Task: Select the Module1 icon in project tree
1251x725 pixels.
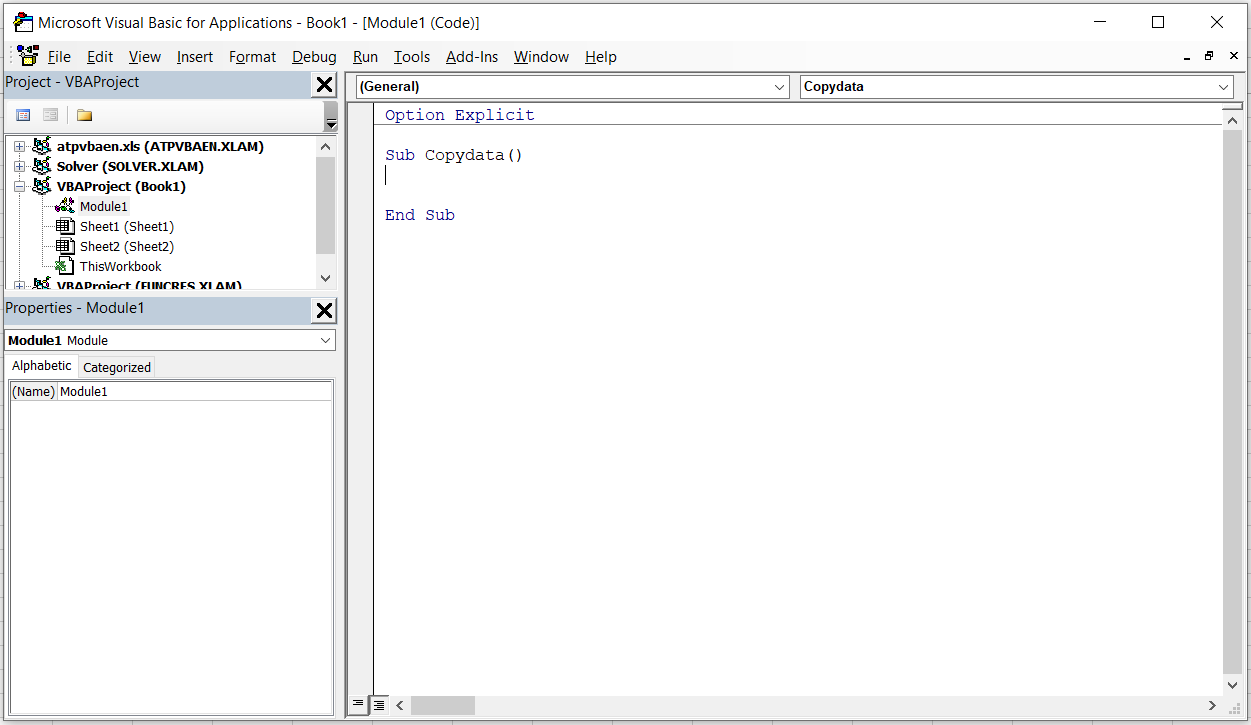Action: (65, 206)
